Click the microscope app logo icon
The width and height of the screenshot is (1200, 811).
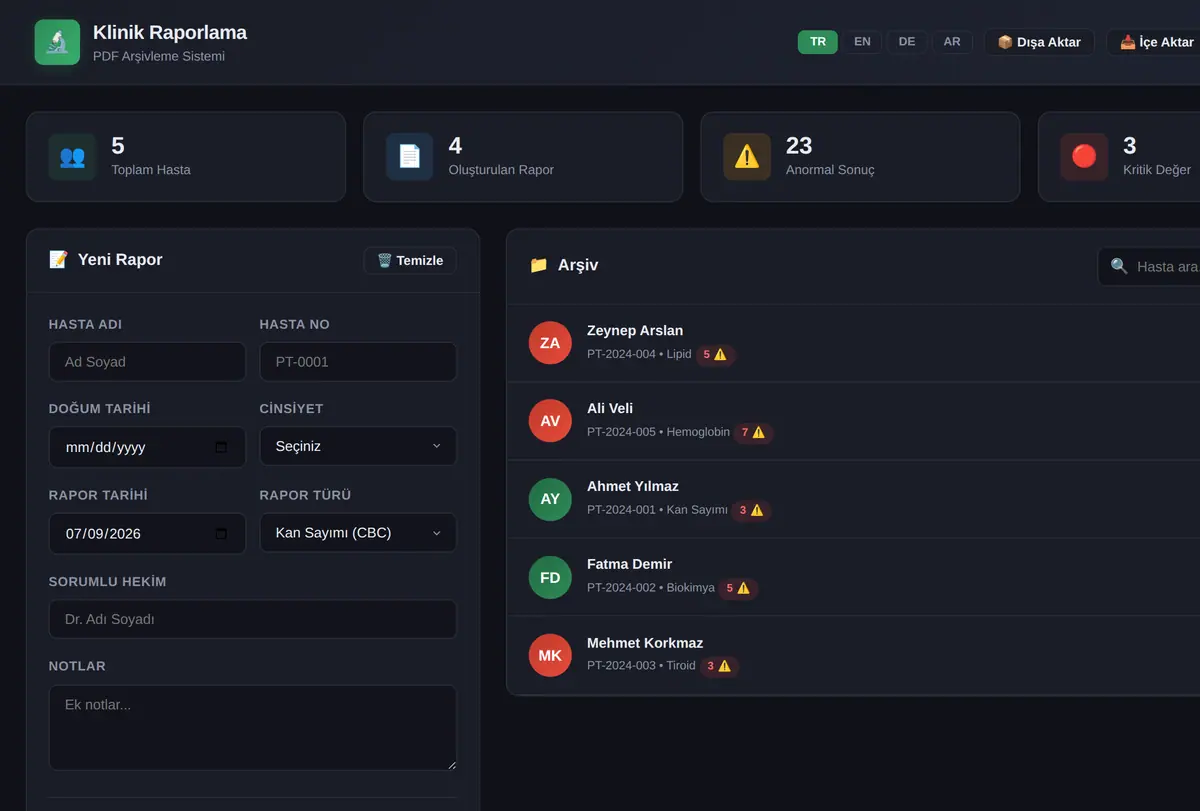57,43
